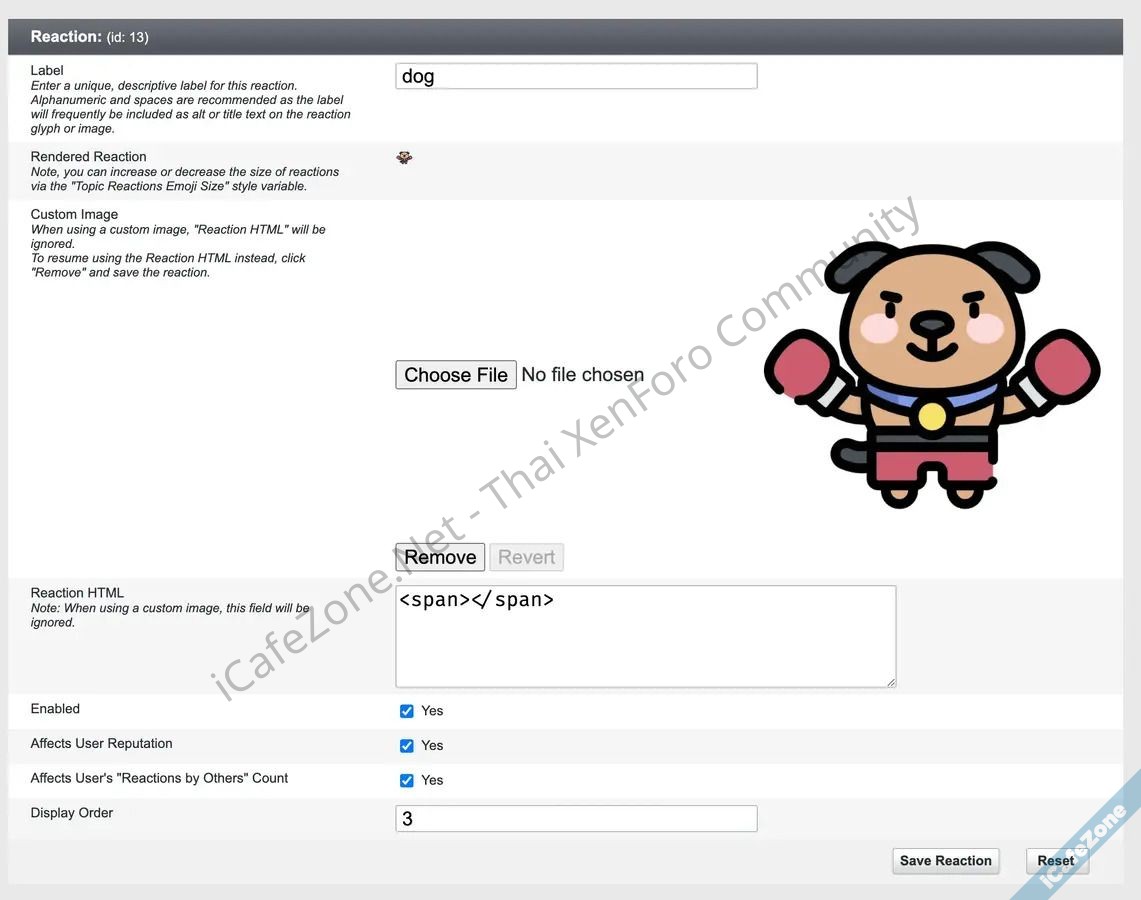Click the "No file chosen" text
This screenshot has width=1141, height=900.
[583, 375]
